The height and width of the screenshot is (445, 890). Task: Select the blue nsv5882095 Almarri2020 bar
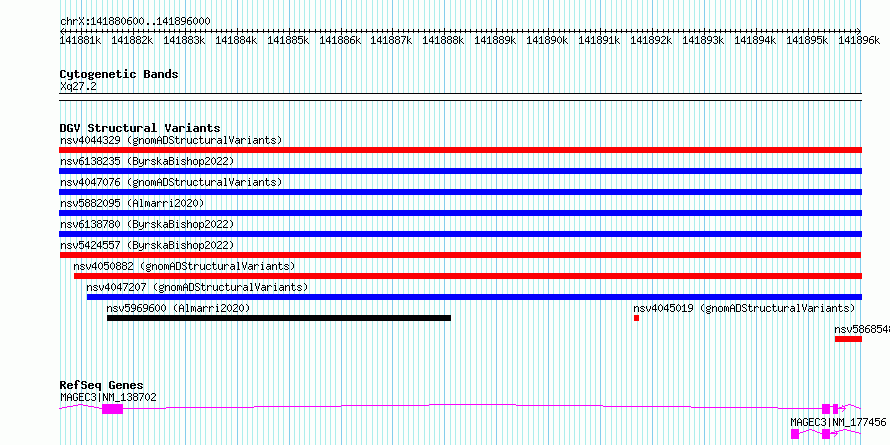pyautogui.click(x=460, y=213)
